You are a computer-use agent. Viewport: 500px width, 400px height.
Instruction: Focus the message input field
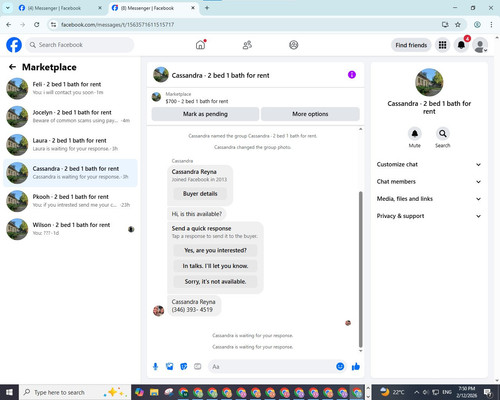271,367
